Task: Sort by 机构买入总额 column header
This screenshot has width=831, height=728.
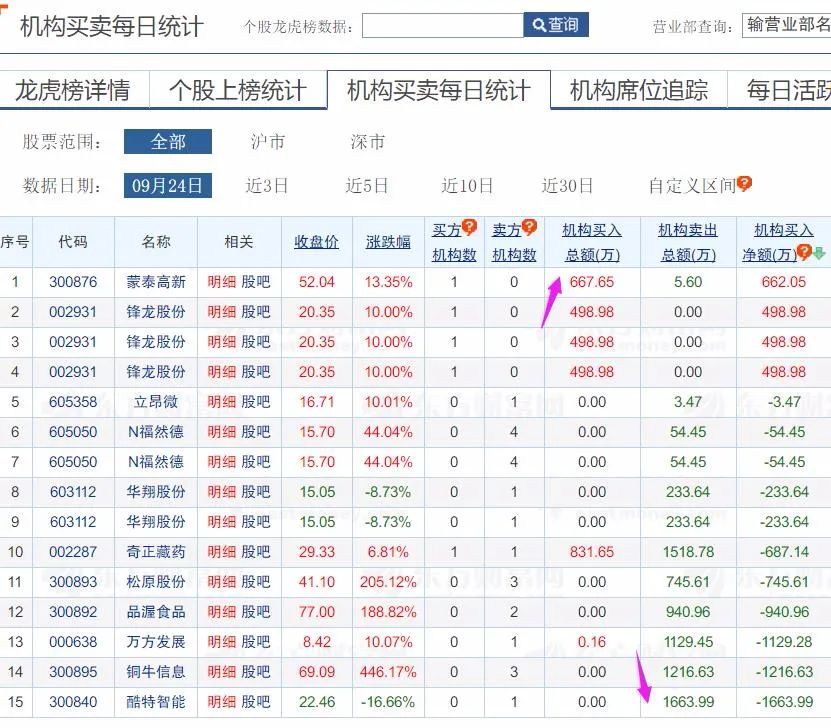Action: (592, 243)
